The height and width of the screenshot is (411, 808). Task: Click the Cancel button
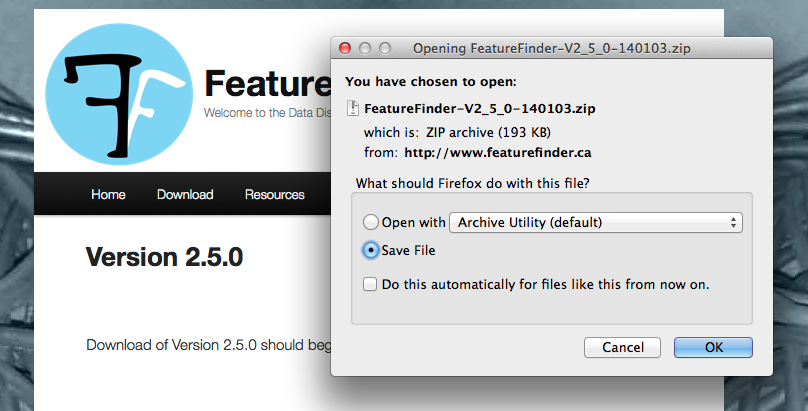622,348
